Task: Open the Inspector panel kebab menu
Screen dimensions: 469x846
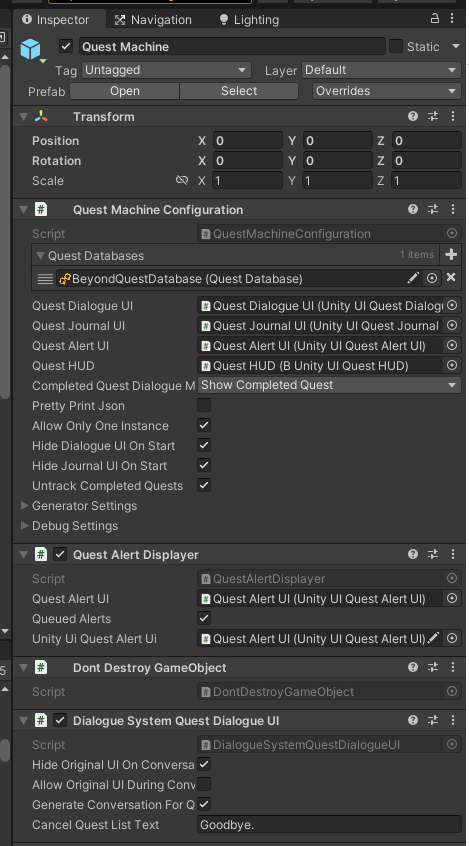Action: point(452,18)
